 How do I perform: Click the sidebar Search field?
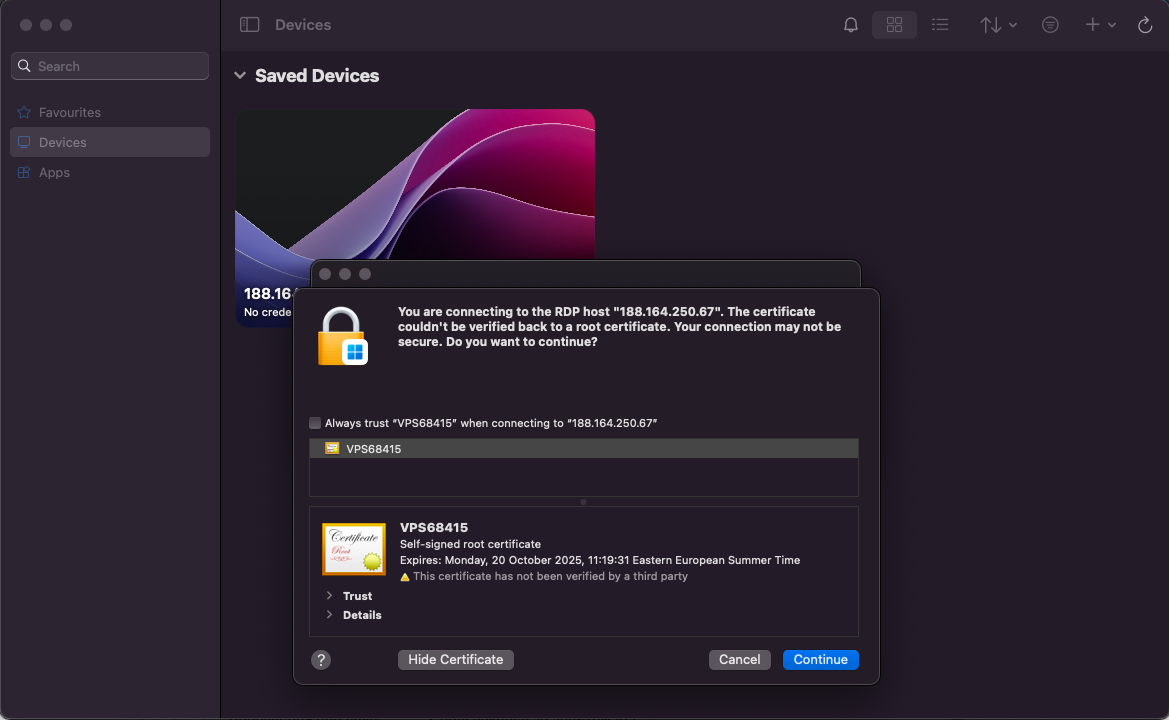coord(110,66)
